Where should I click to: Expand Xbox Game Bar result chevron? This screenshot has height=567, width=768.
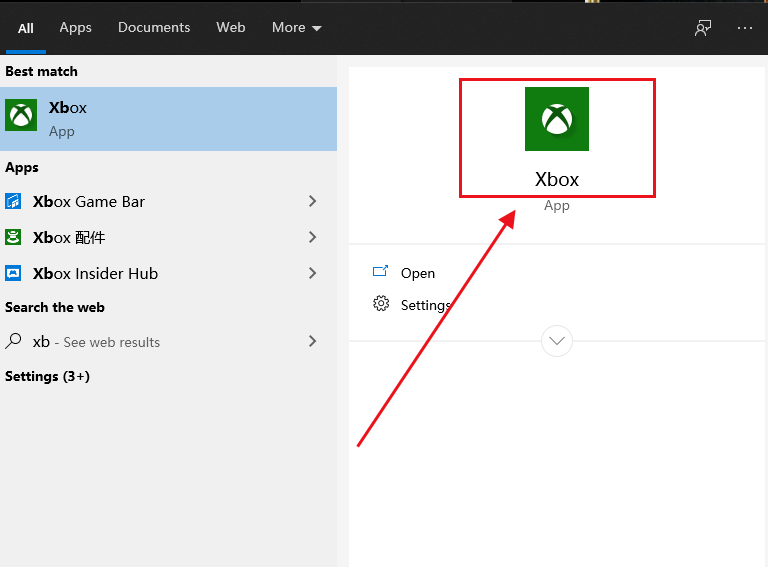[x=312, y=201]
